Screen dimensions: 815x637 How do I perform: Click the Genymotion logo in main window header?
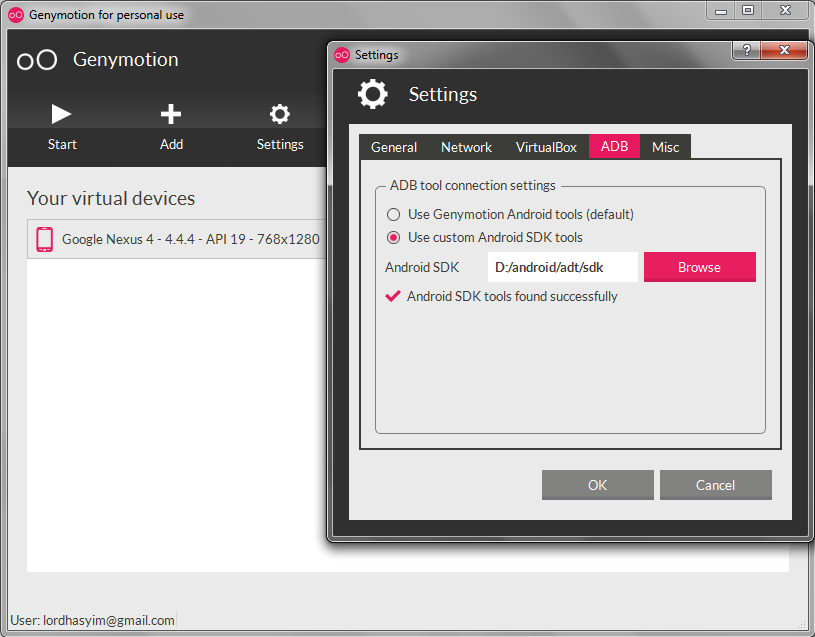(x=37, y=60)
